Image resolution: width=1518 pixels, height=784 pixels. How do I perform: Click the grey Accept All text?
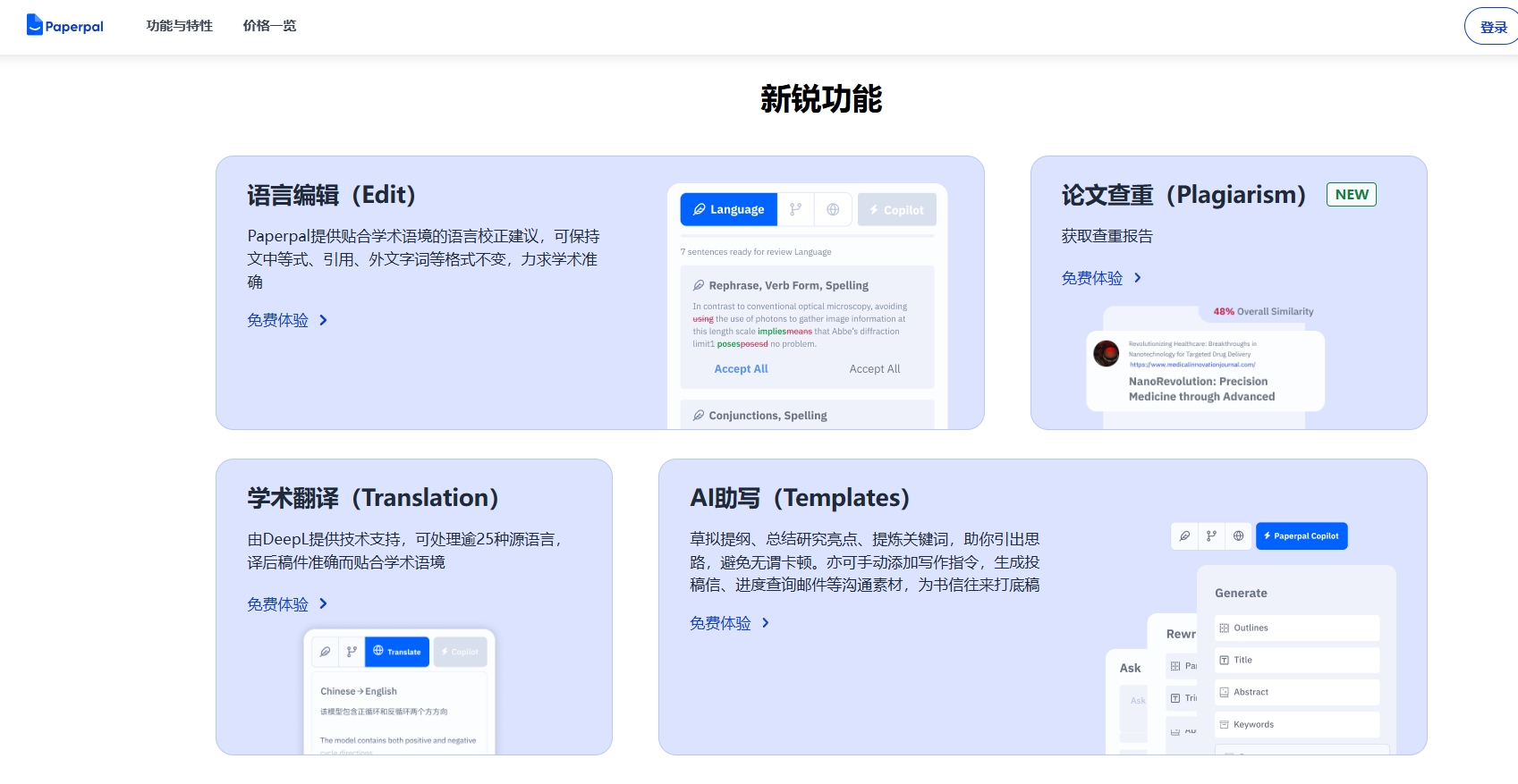coord(875,369)
